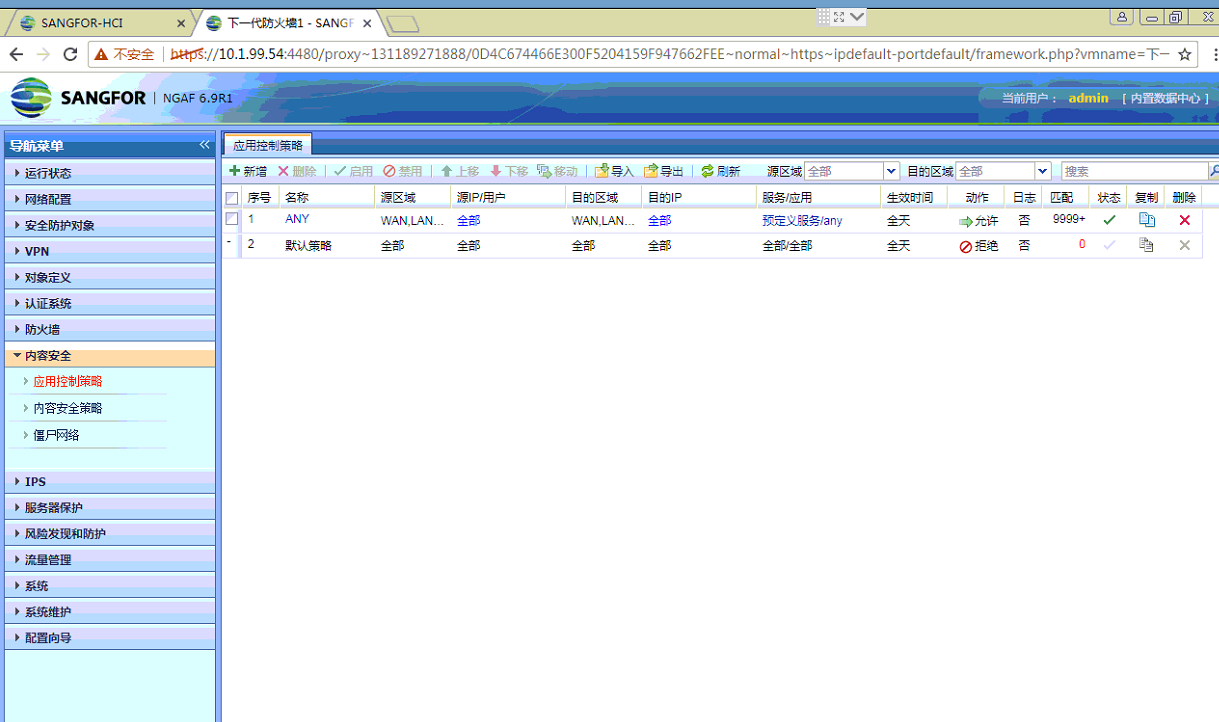Expand the 网络配置 menu
The image size is (1219, 722).
[110, 198]
